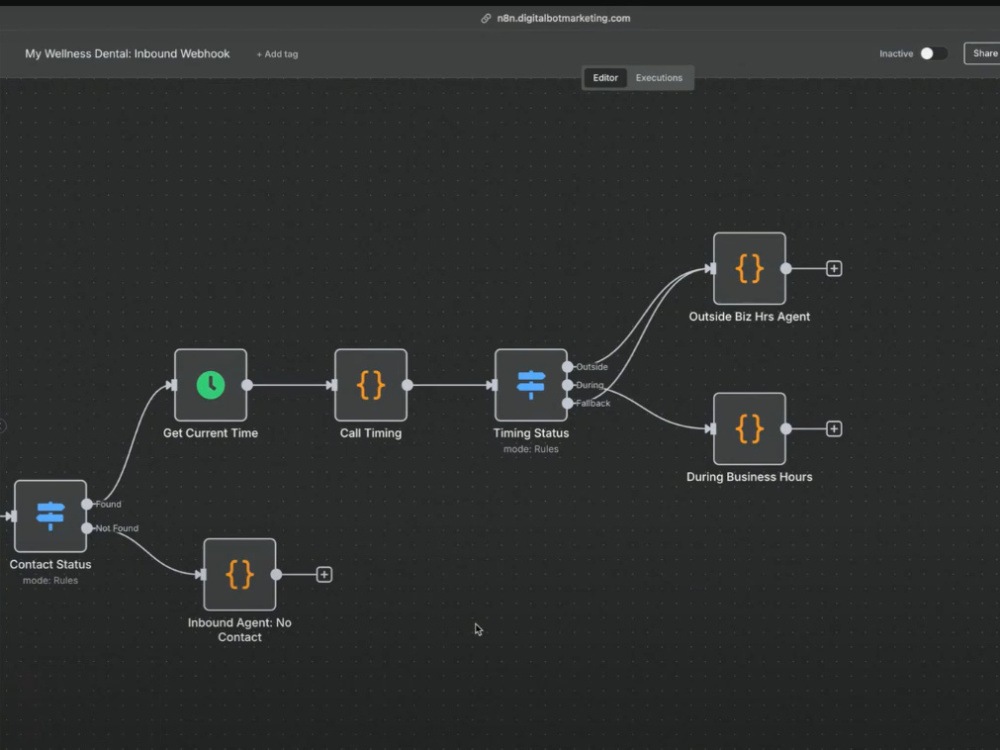This screenshot has width=1000, height=750.
Task: Switch to the Executions tab
Action: (659, 78)
